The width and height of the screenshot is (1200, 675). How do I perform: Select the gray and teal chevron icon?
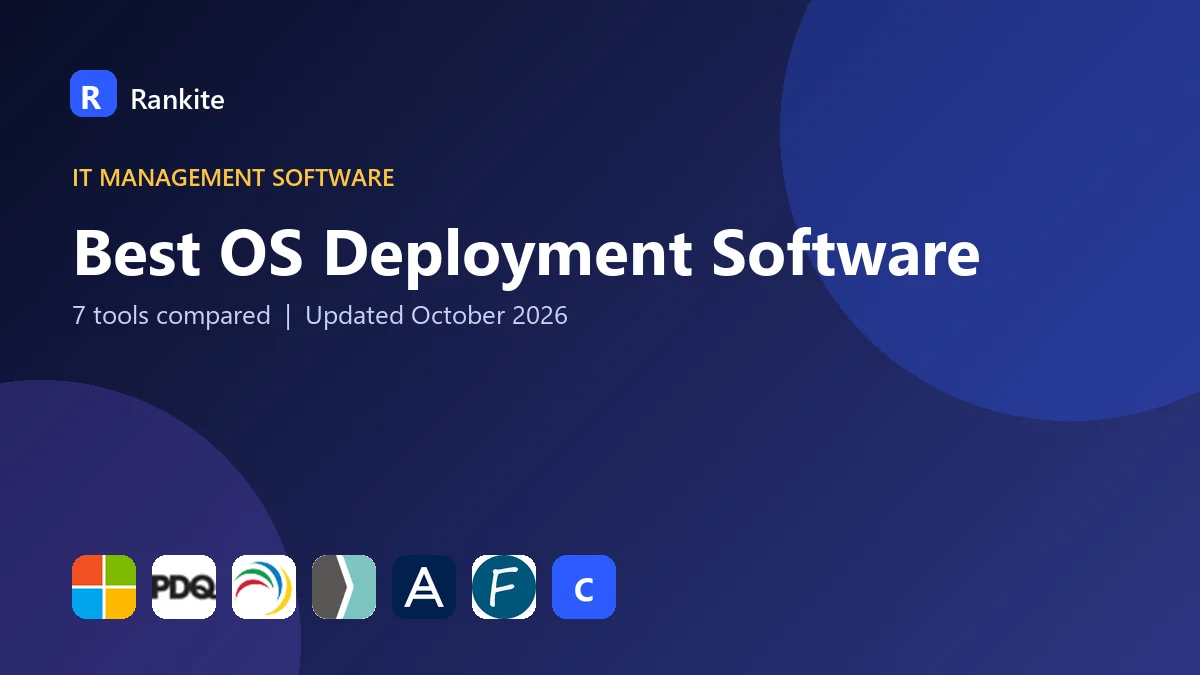point(344,587)
